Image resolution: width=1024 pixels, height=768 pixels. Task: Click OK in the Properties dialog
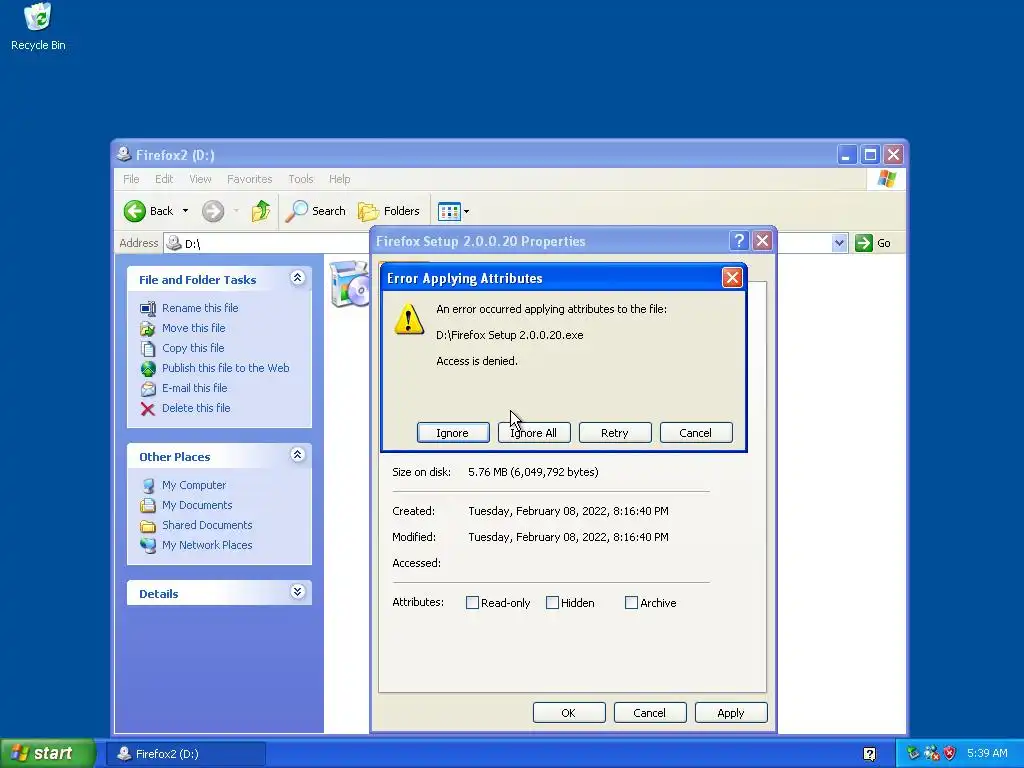point(569,713)
